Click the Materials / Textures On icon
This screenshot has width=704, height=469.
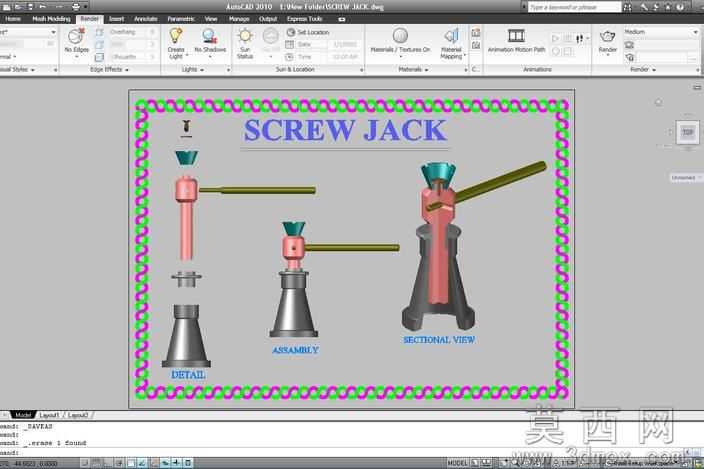pyautogui.click(x=400, y=35)
